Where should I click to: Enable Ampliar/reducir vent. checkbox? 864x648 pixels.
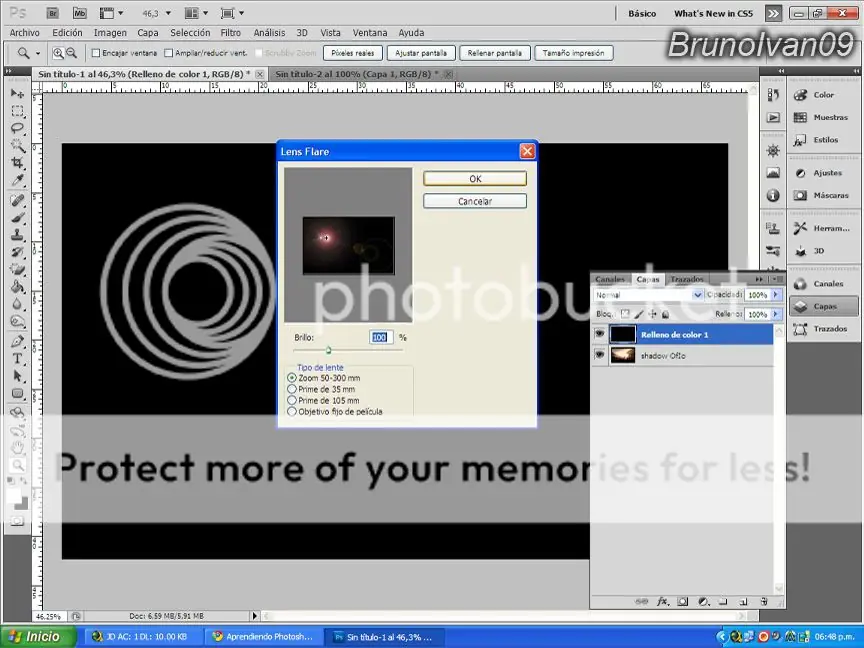coord(169,53)
